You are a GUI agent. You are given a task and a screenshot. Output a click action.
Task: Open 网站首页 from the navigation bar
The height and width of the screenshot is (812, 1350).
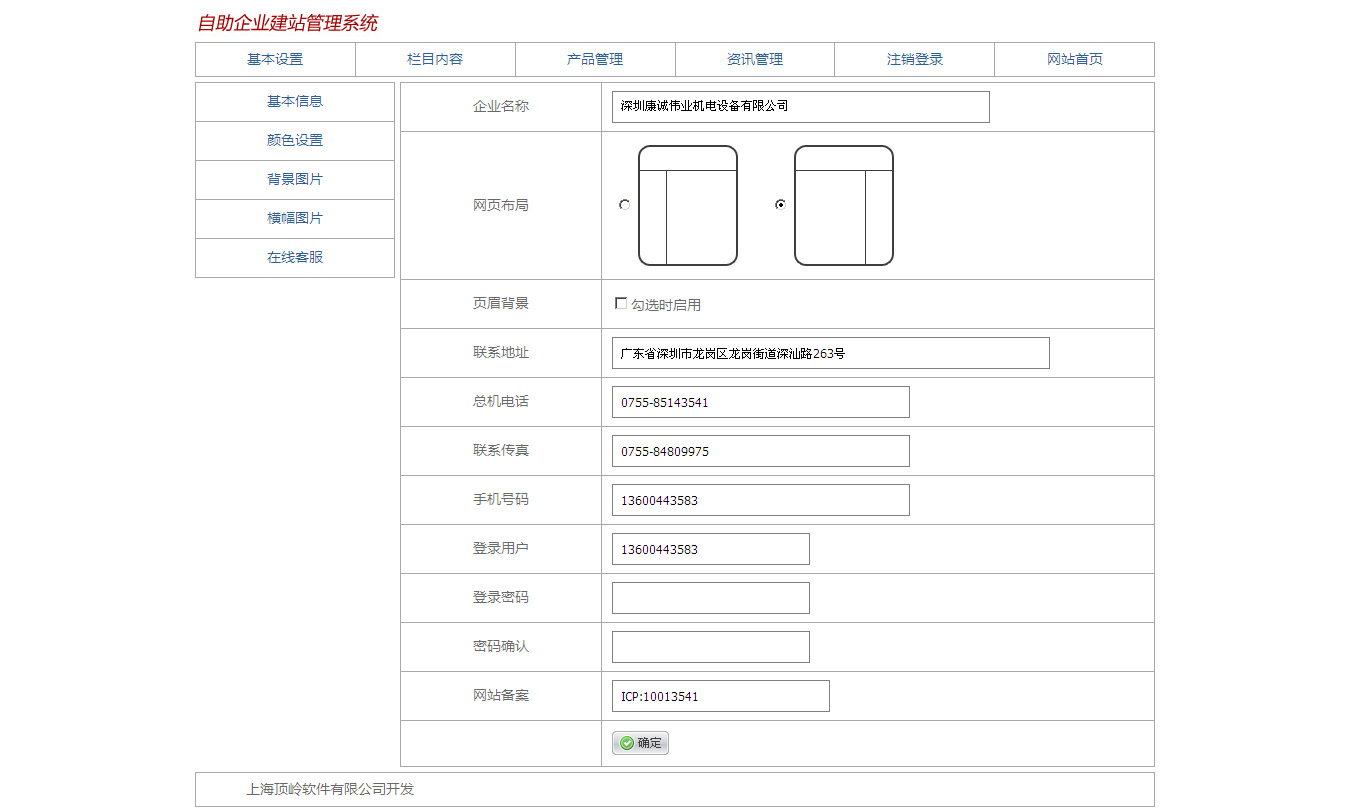[1075, 59]
